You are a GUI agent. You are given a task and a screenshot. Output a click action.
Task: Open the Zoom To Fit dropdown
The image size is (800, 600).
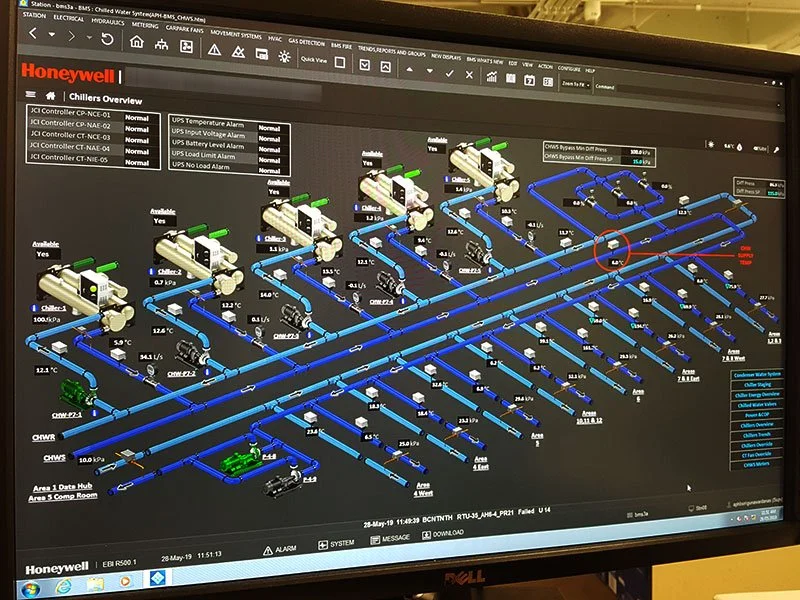click(x=576, y=84)
